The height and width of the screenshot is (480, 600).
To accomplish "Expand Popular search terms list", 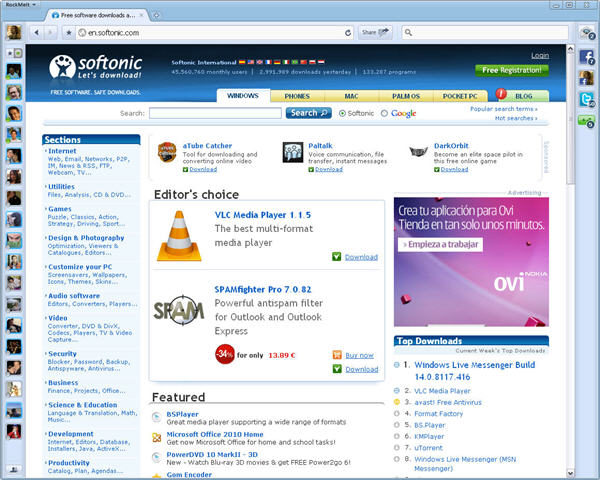I will (x=504, y=108).
